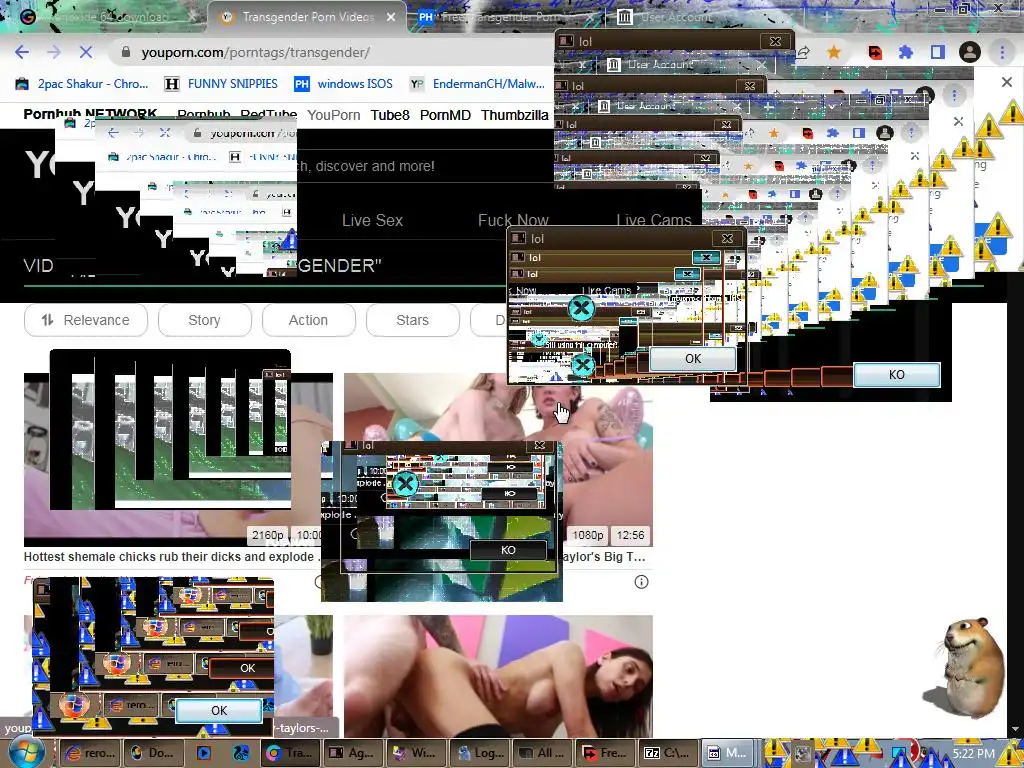
Task: Click the scrollbar down arrow at page bottom
Action: coord(1016,729)
